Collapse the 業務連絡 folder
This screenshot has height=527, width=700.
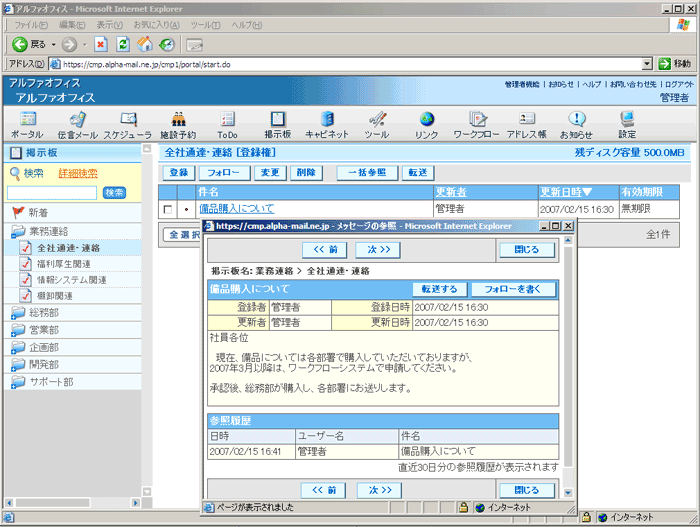pos(18,231)
